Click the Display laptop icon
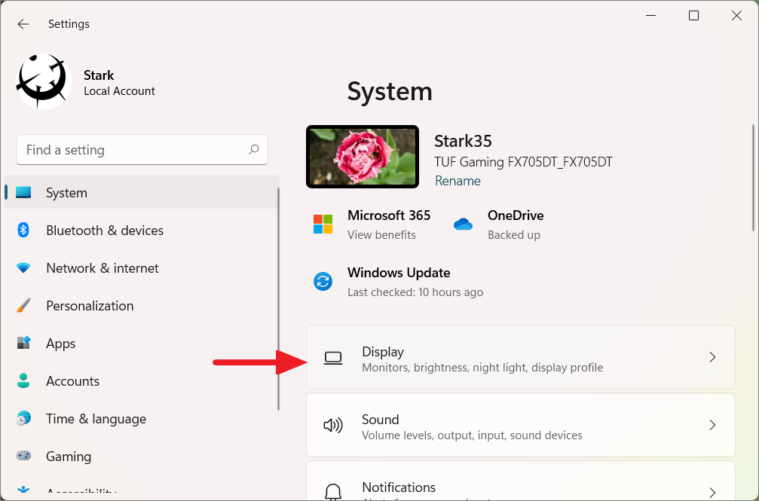Screen dimensions: 759x501 [333, 358]
